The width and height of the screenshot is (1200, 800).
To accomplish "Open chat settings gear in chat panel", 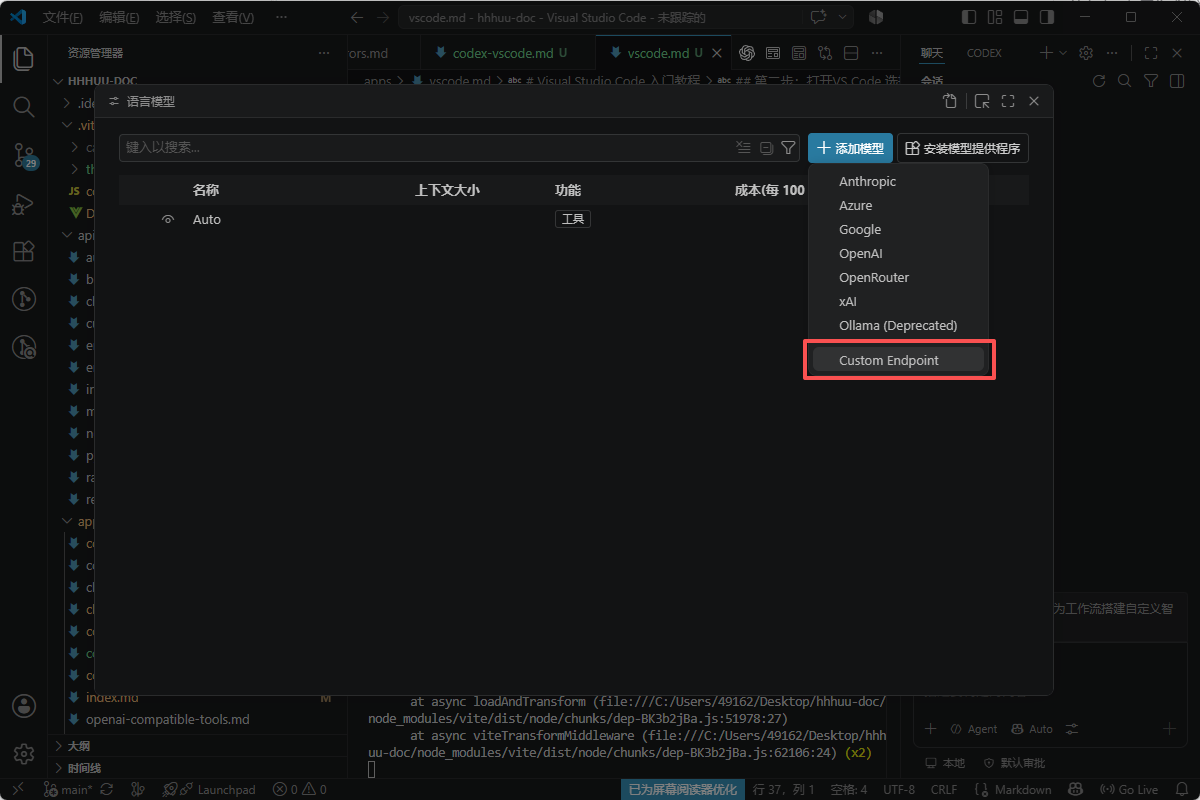I will [x=1086, y=53].
